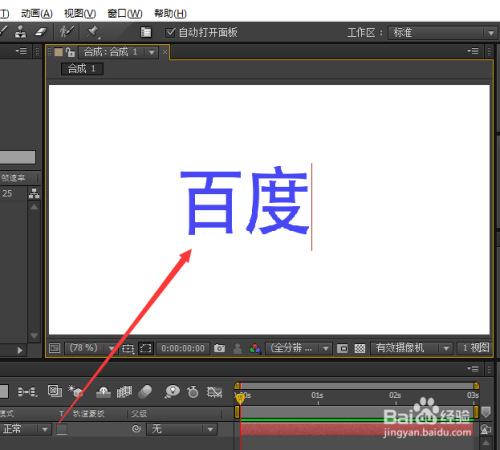Image resolution: width=500 pixels, height=450 pixels.
Task: Open the toggle panels icon in toolbar
Action: coord(146,32)
